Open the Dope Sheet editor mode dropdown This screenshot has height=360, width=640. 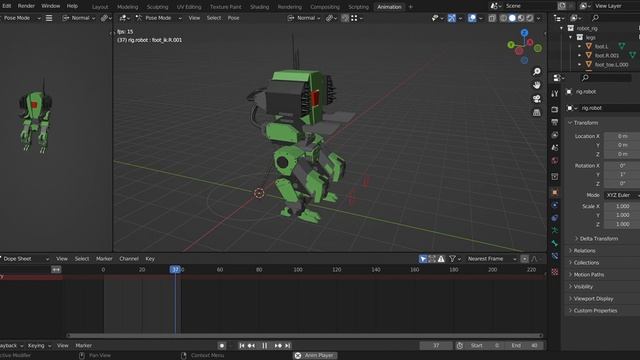point(25,259)
